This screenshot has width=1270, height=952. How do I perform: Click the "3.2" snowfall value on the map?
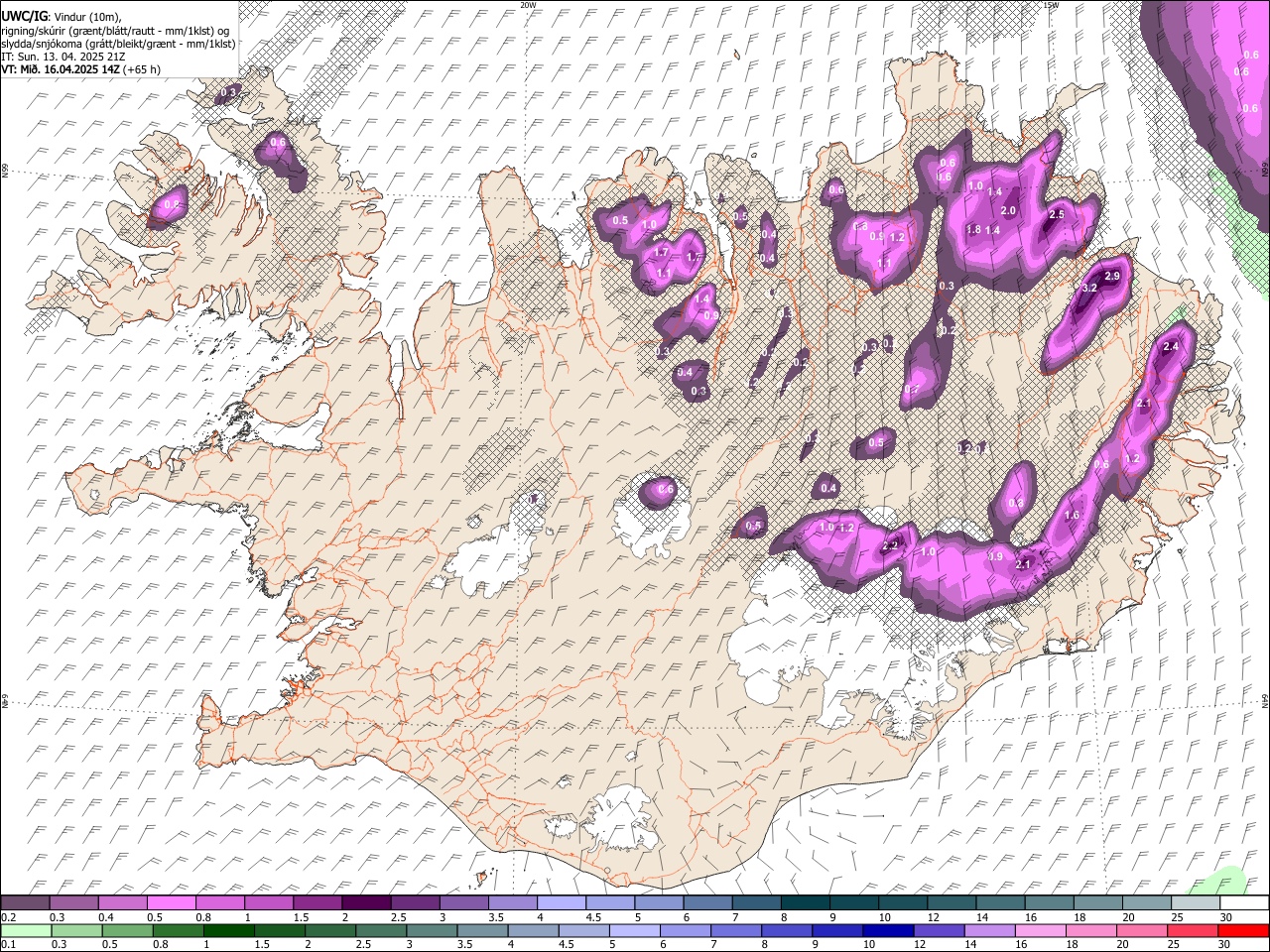(1088, 288)
